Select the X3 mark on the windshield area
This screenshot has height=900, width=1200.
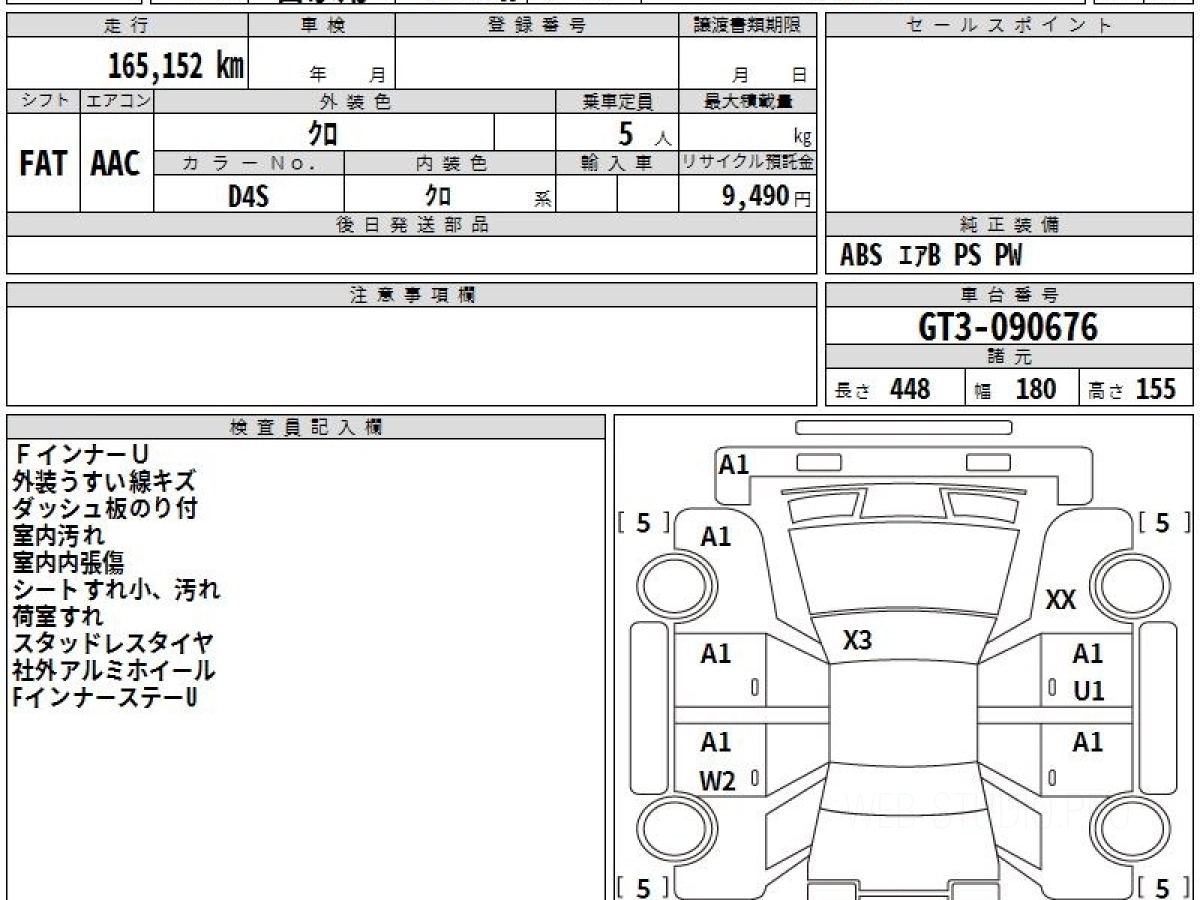pos(858,641)
